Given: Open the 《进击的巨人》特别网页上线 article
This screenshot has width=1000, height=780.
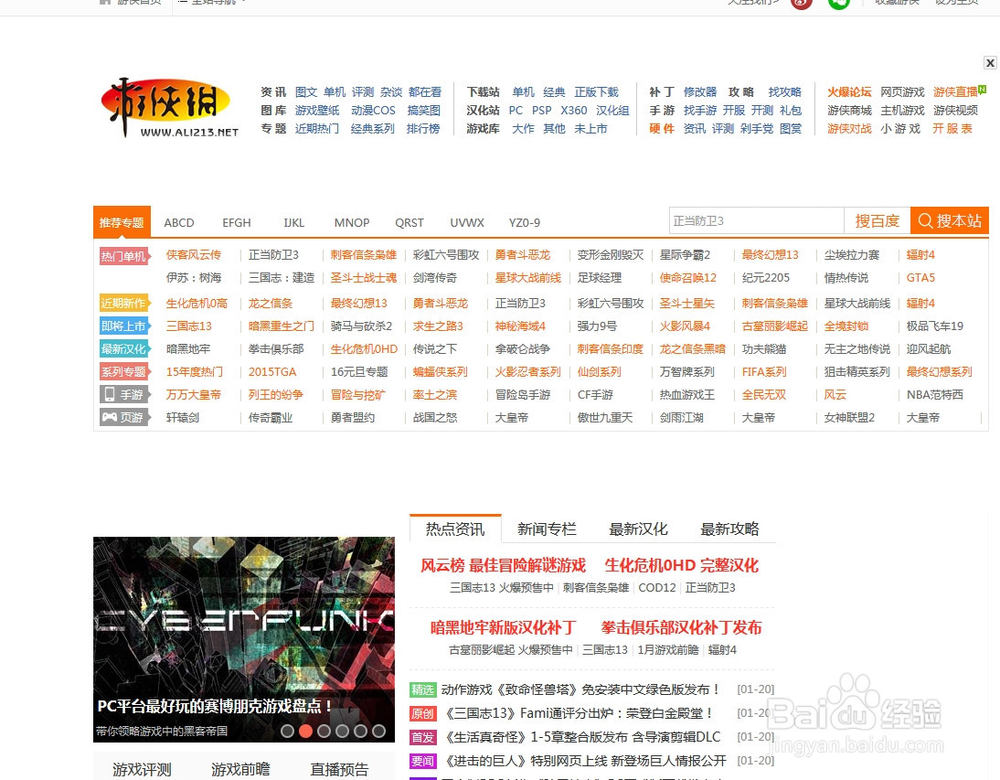Looking at the screenshot, I should [584, 761].
